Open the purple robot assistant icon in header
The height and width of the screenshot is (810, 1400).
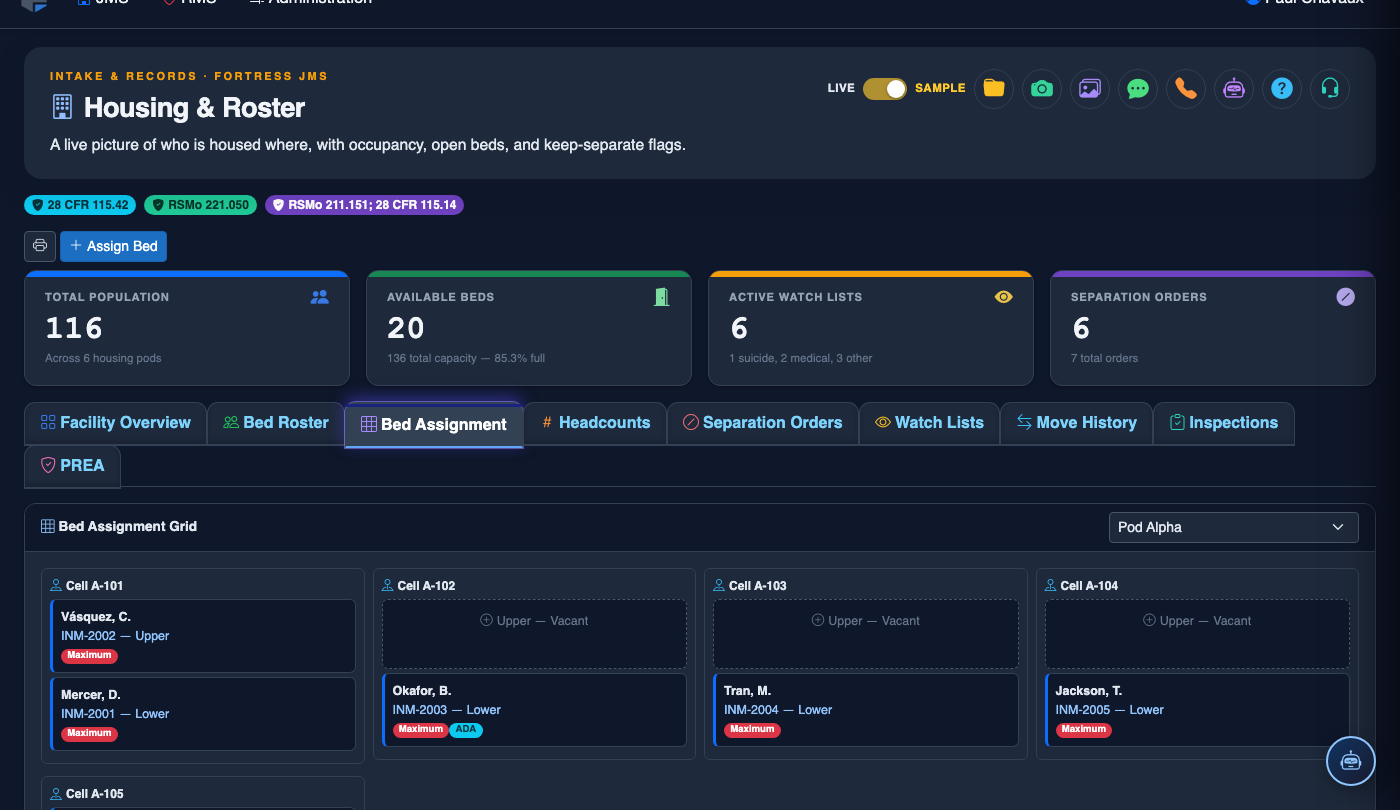(1234, 88)
